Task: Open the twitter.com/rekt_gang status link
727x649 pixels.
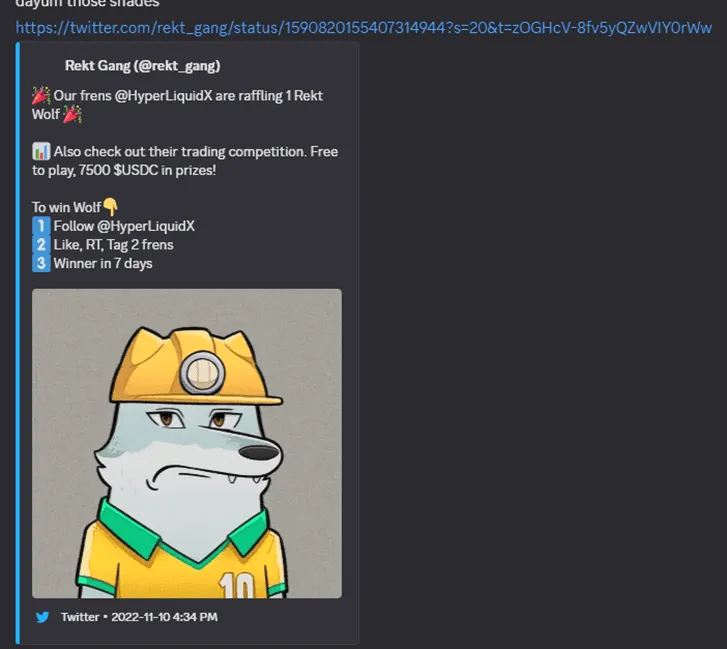Action: [x=364, y=28]
